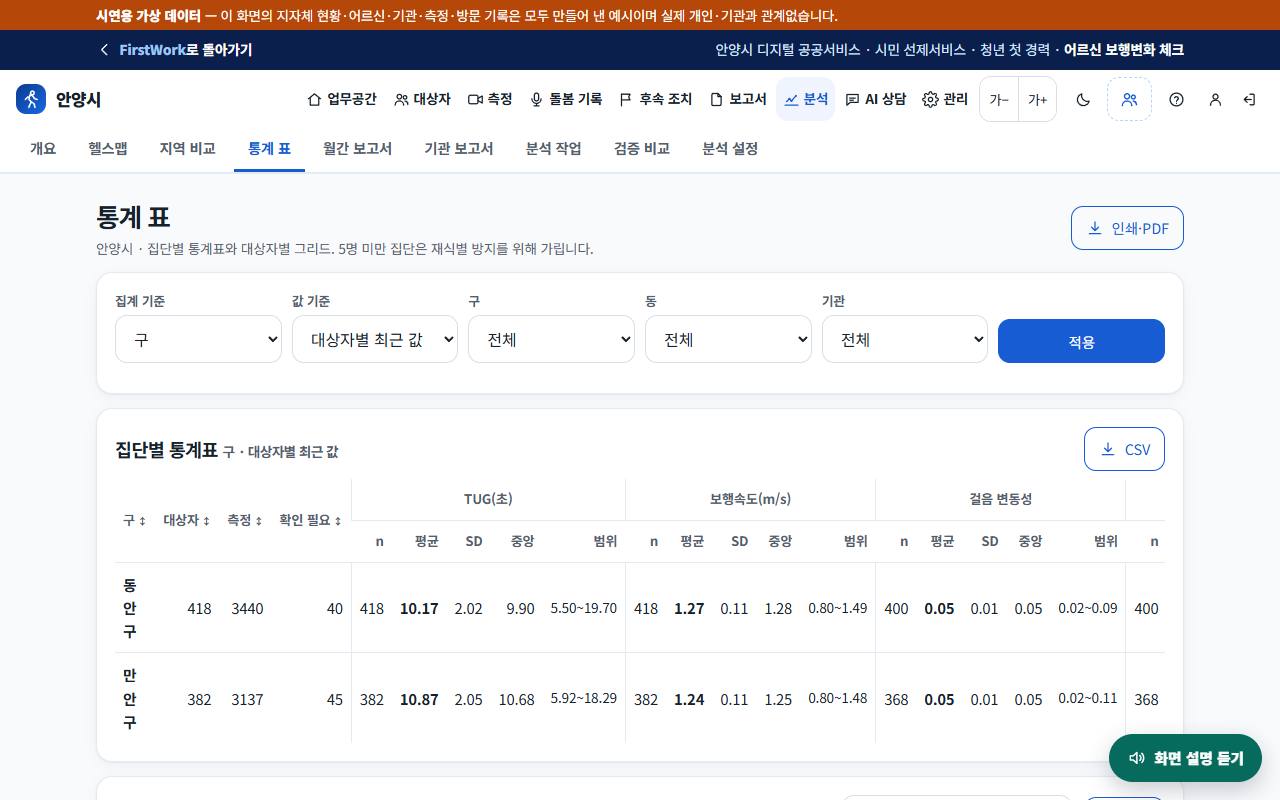The image size is (1280, 800).
Task: Select the 분석 chart menu item
Action: 806,99
